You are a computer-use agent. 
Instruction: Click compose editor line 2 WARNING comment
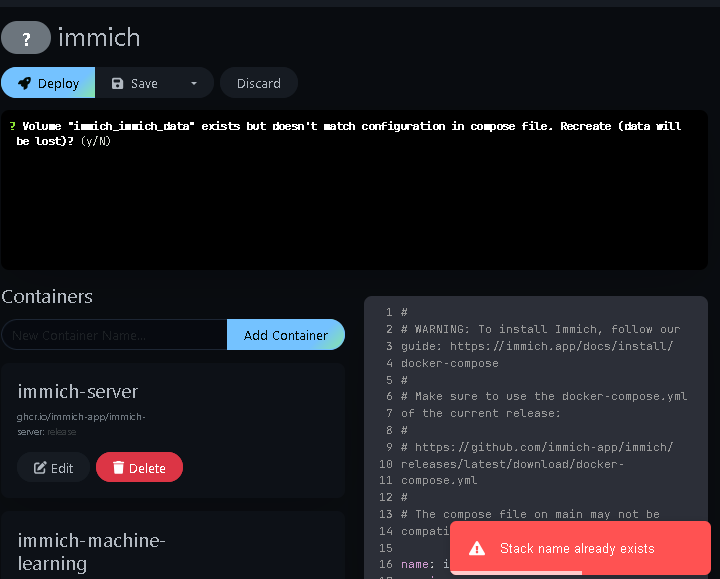[540, 329]
